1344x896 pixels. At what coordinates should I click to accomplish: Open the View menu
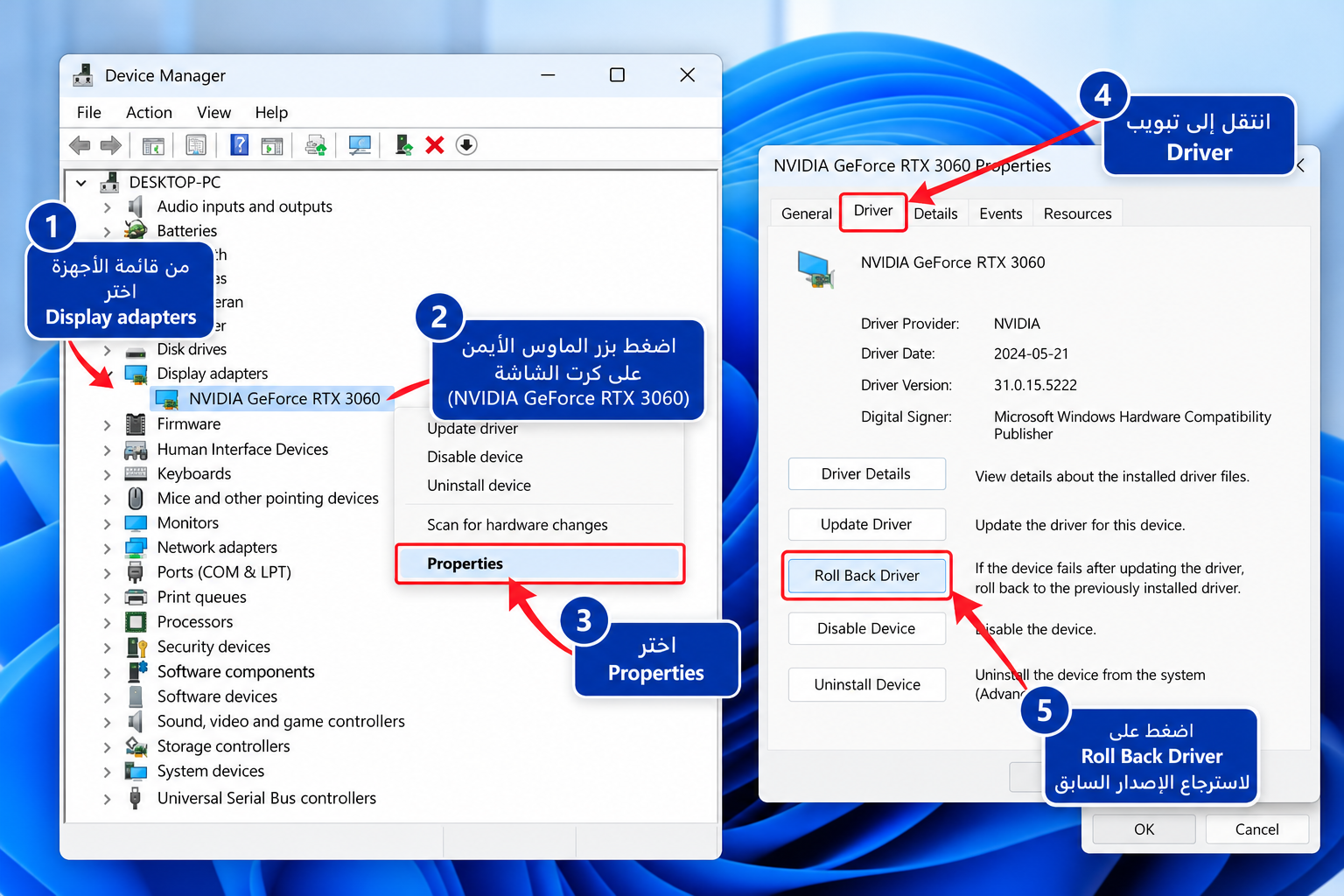pos(213,112)
